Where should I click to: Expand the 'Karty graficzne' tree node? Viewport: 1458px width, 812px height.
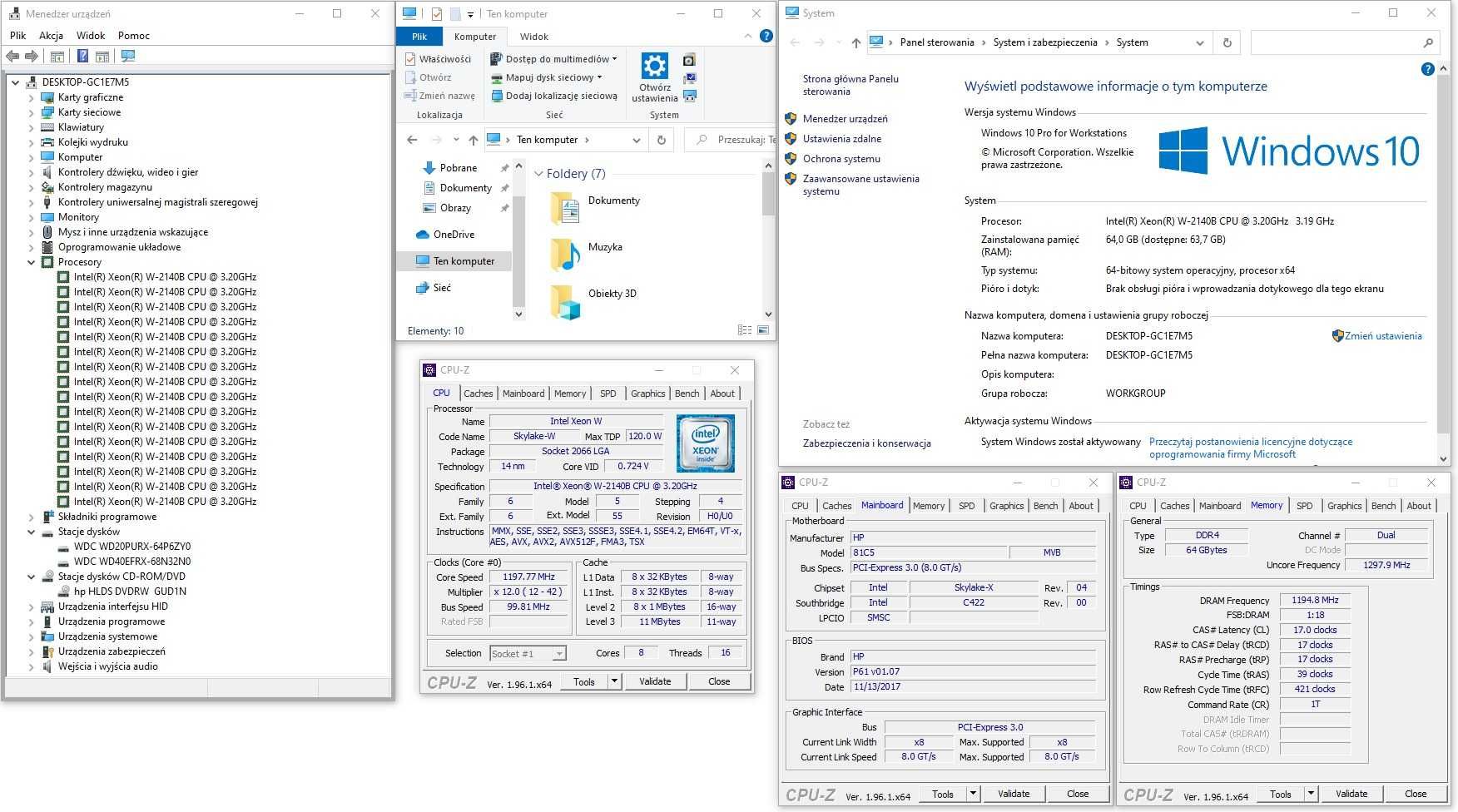pos(32,97)
